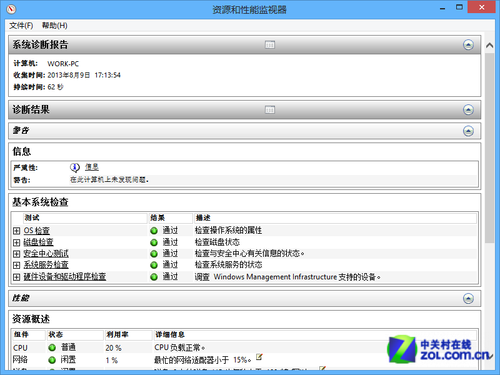Viewport: 500px width, 375px height.
Task: Click the text CPU 负载正常
Action: (179, 348)
